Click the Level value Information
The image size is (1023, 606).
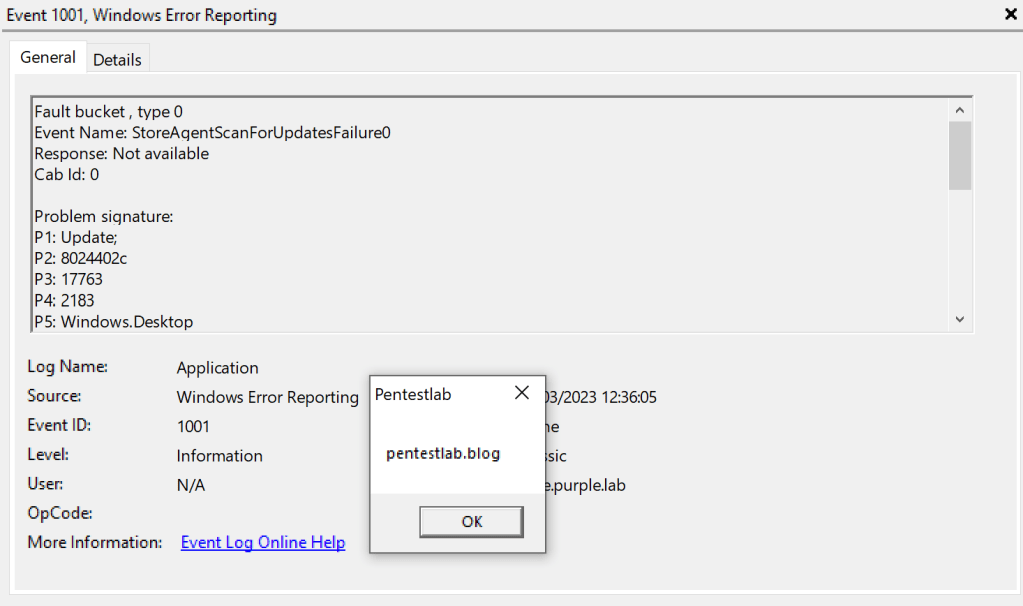219,455
